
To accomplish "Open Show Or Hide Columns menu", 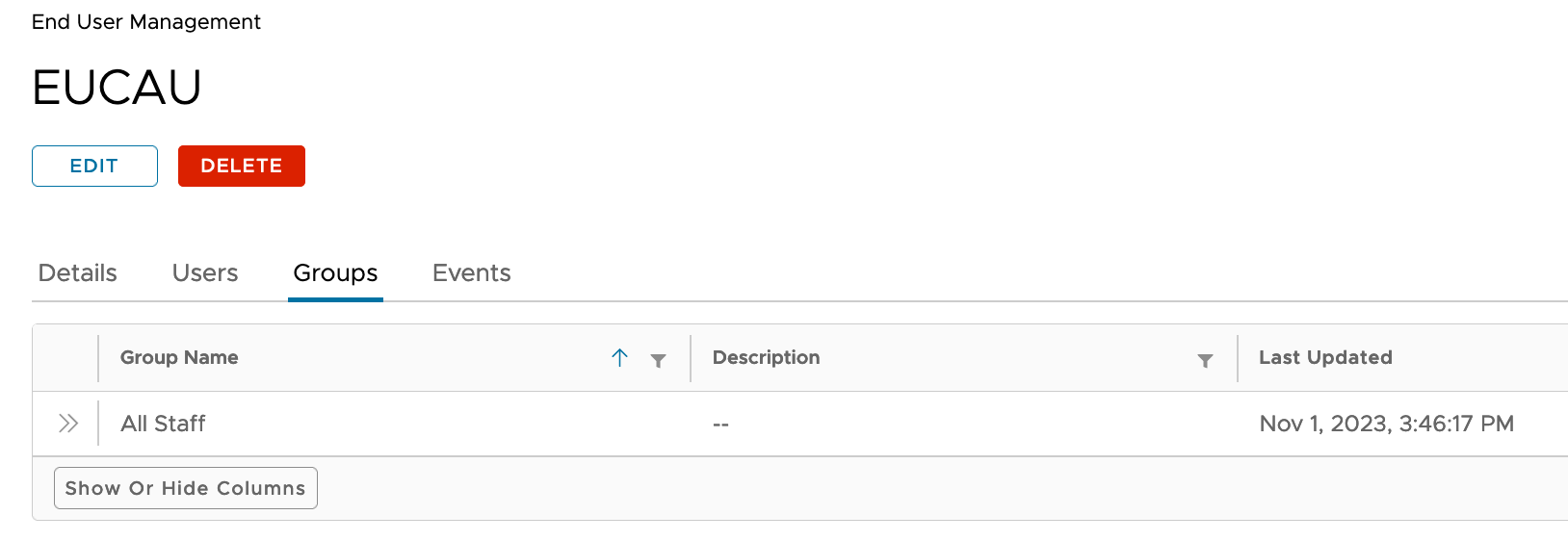I will point(186,488).
